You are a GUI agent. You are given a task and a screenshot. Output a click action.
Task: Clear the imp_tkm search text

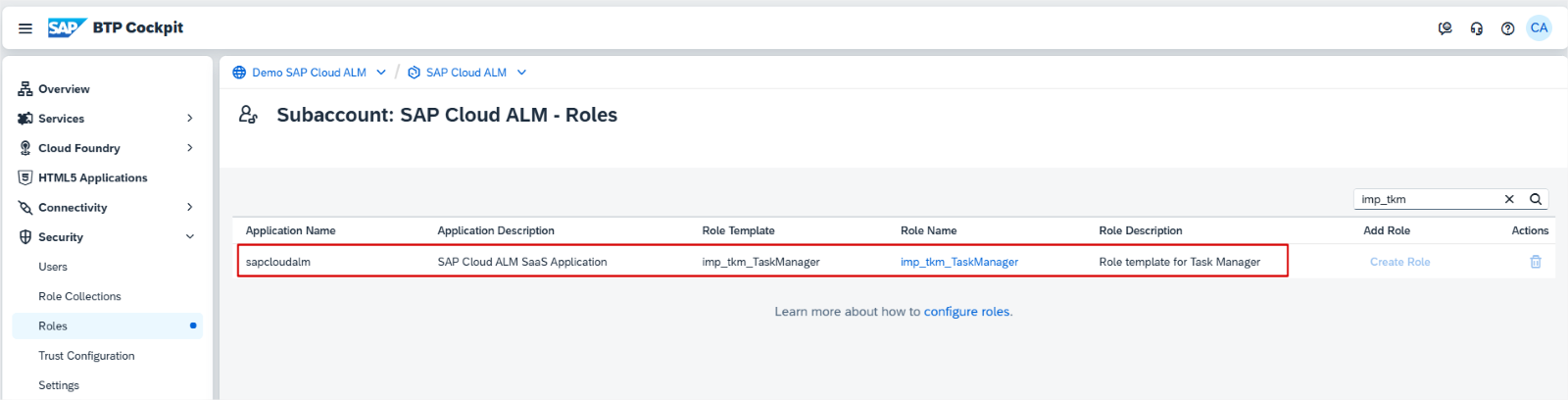(x=1509, y=199)
